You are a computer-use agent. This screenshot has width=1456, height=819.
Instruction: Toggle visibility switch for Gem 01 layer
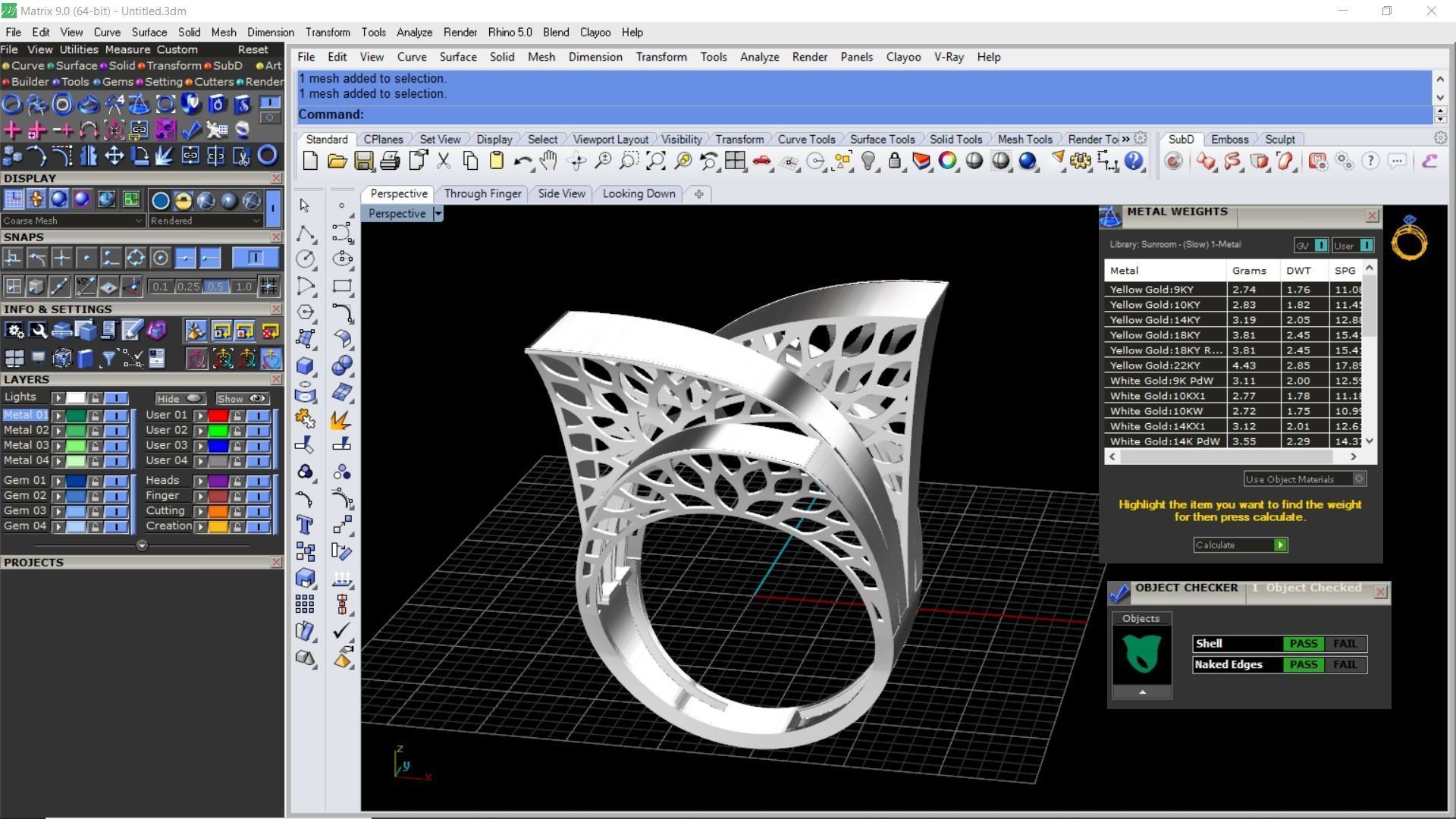click(x=116, y=481)
